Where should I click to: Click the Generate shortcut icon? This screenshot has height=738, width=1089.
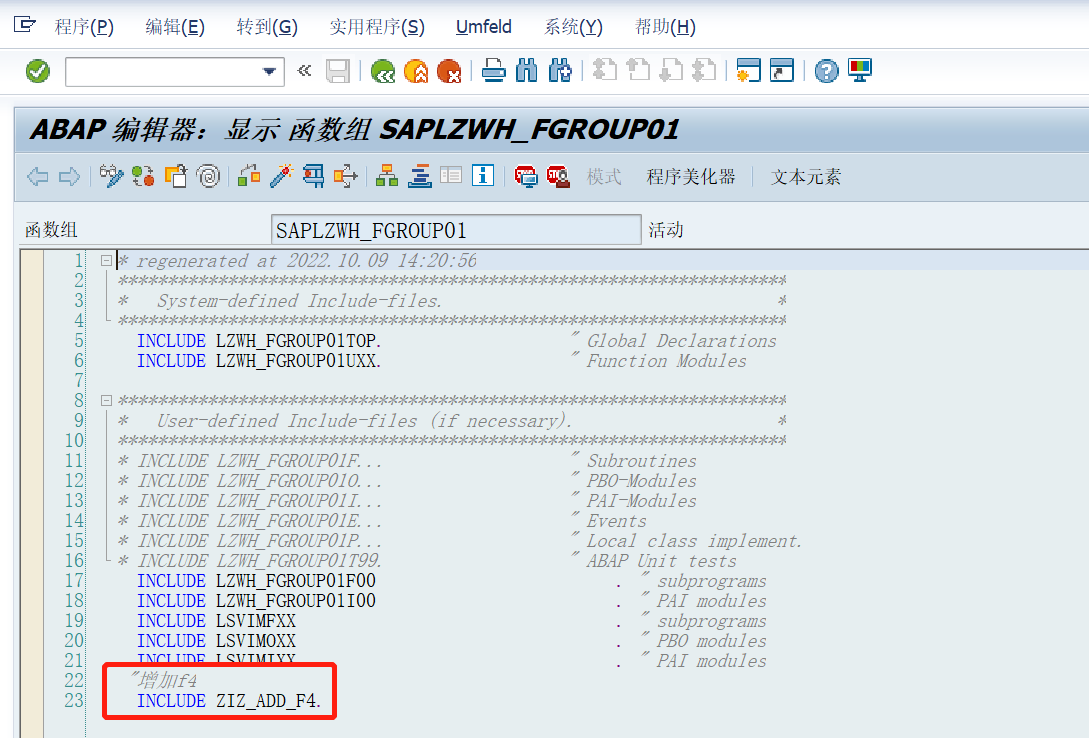[x=782, y=71]
